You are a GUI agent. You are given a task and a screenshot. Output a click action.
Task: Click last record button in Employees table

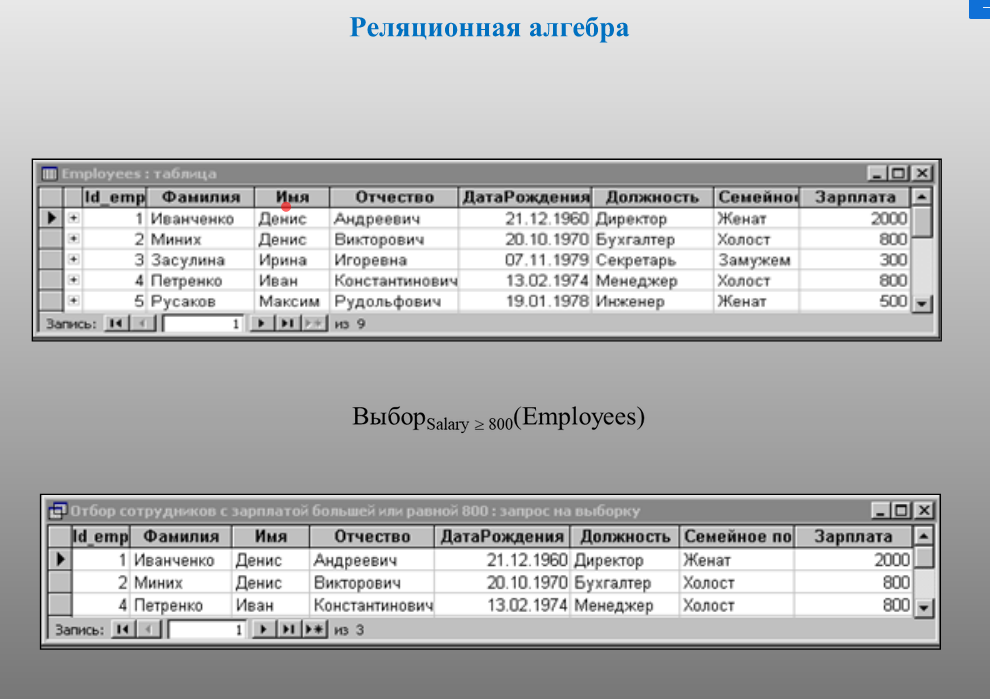(287, 323)
